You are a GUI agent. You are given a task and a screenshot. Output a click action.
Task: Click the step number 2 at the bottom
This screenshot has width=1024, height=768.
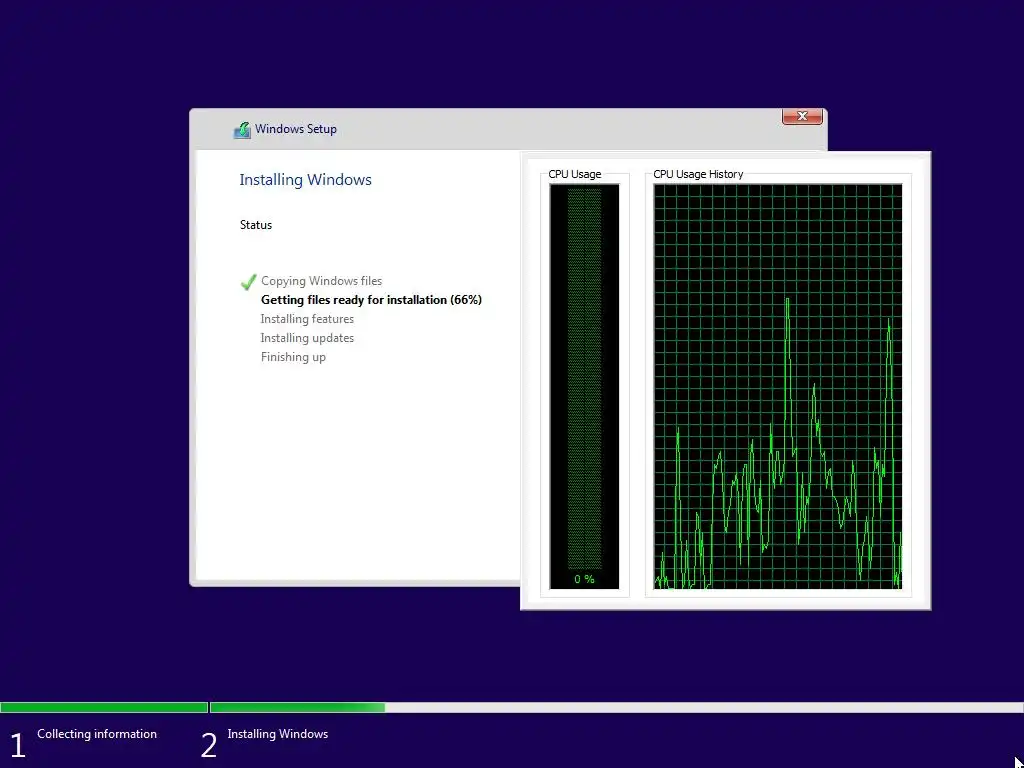pos(209,746)
